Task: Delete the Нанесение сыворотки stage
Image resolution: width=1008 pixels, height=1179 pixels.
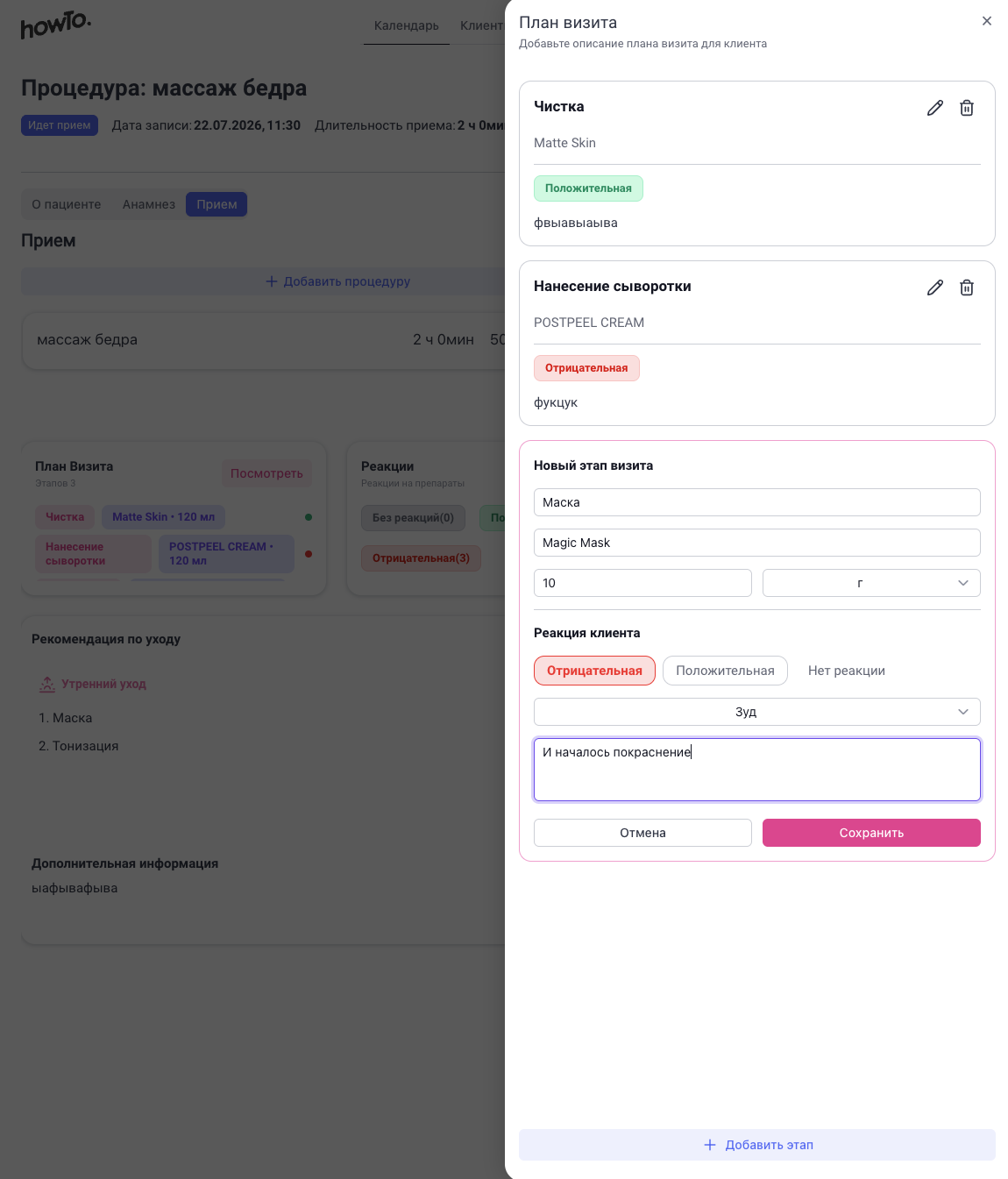Action: [967, 288]
